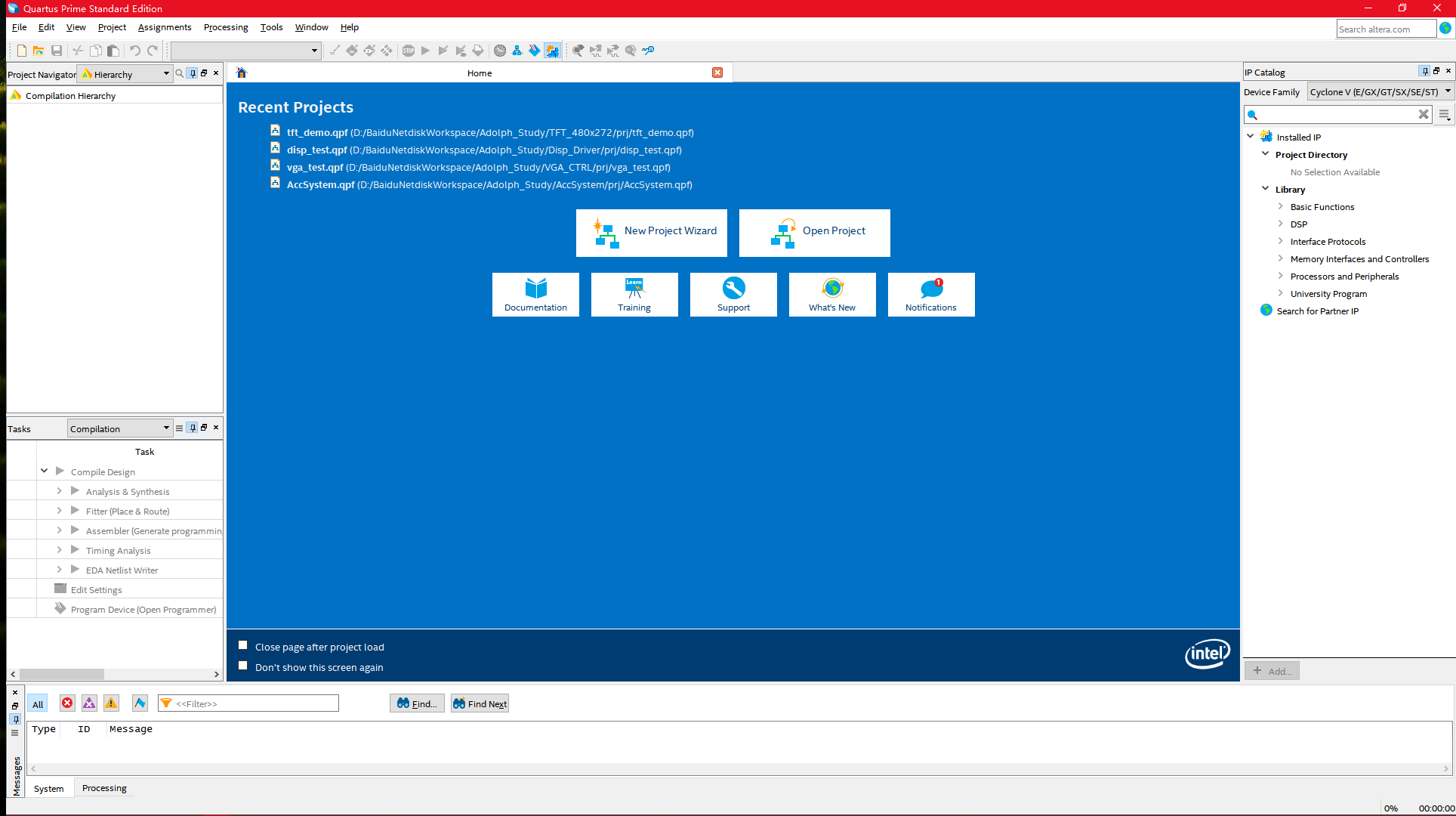Show only error messages filter icon

(67, 703)
